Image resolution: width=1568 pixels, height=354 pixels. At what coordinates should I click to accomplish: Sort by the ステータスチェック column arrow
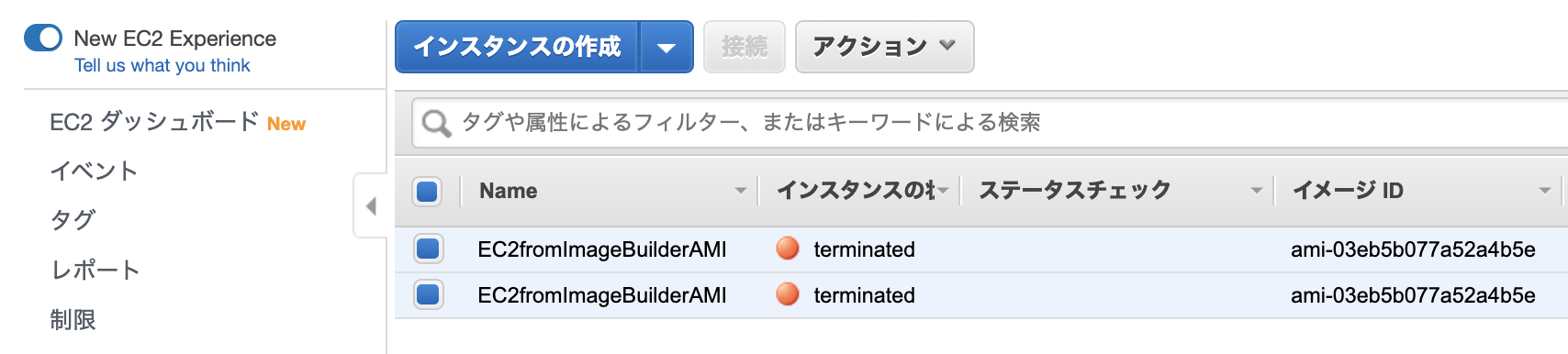tap(1256, 191)
